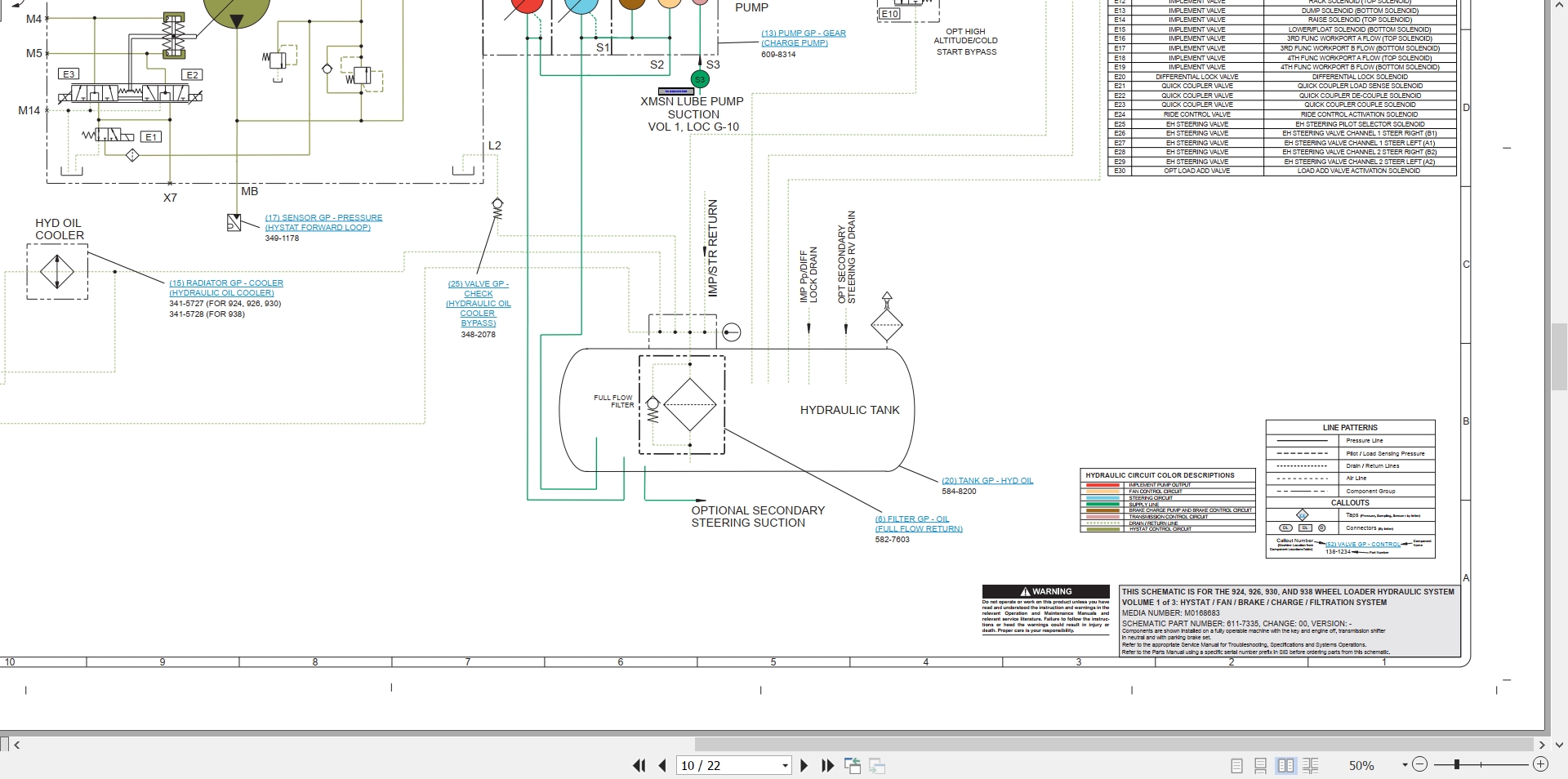
Task: Click the E3 solenoid label
Action: pos(69,74)
